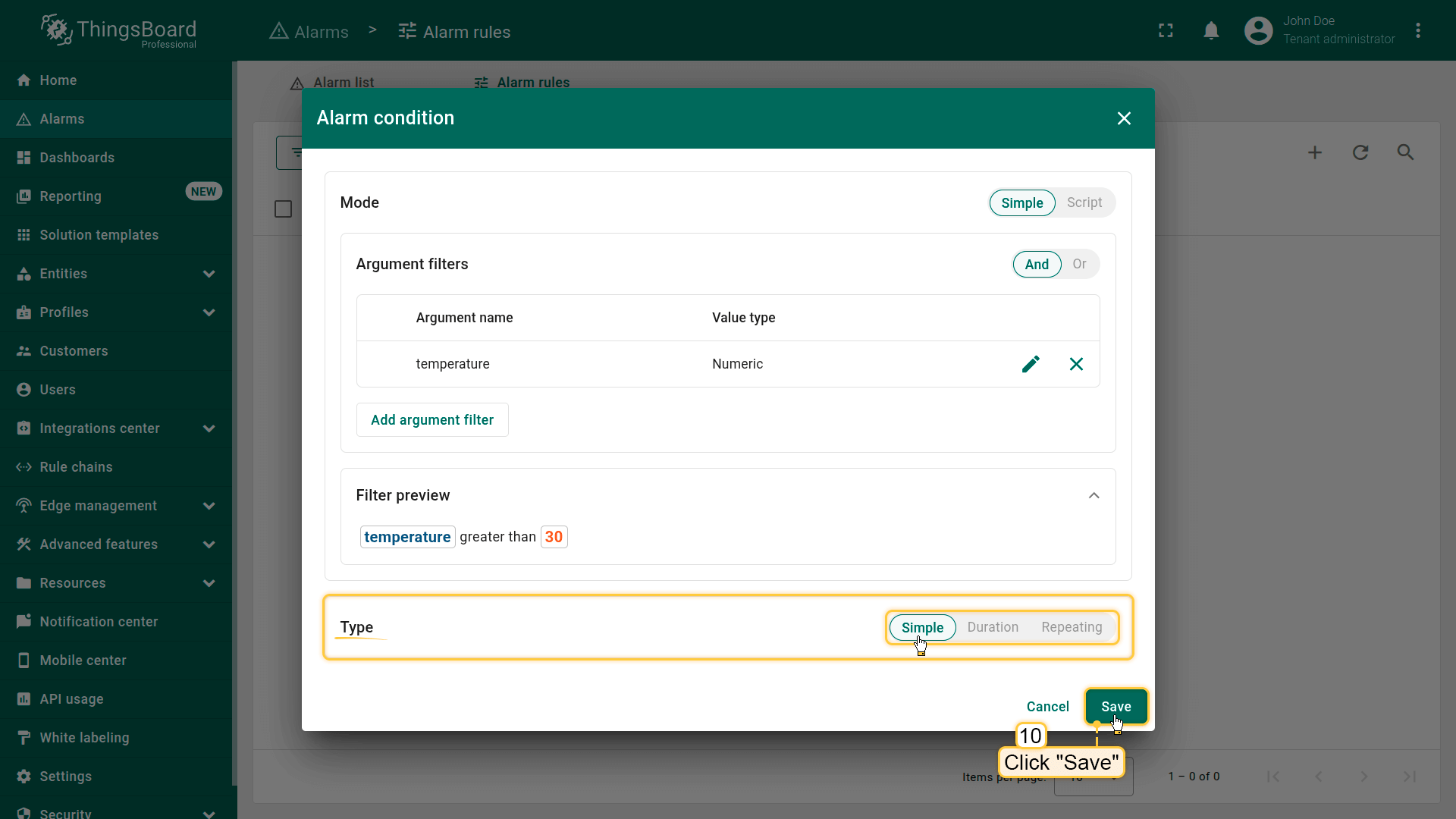Toggle fullscreen mode icon in header

pos(1166,30)
